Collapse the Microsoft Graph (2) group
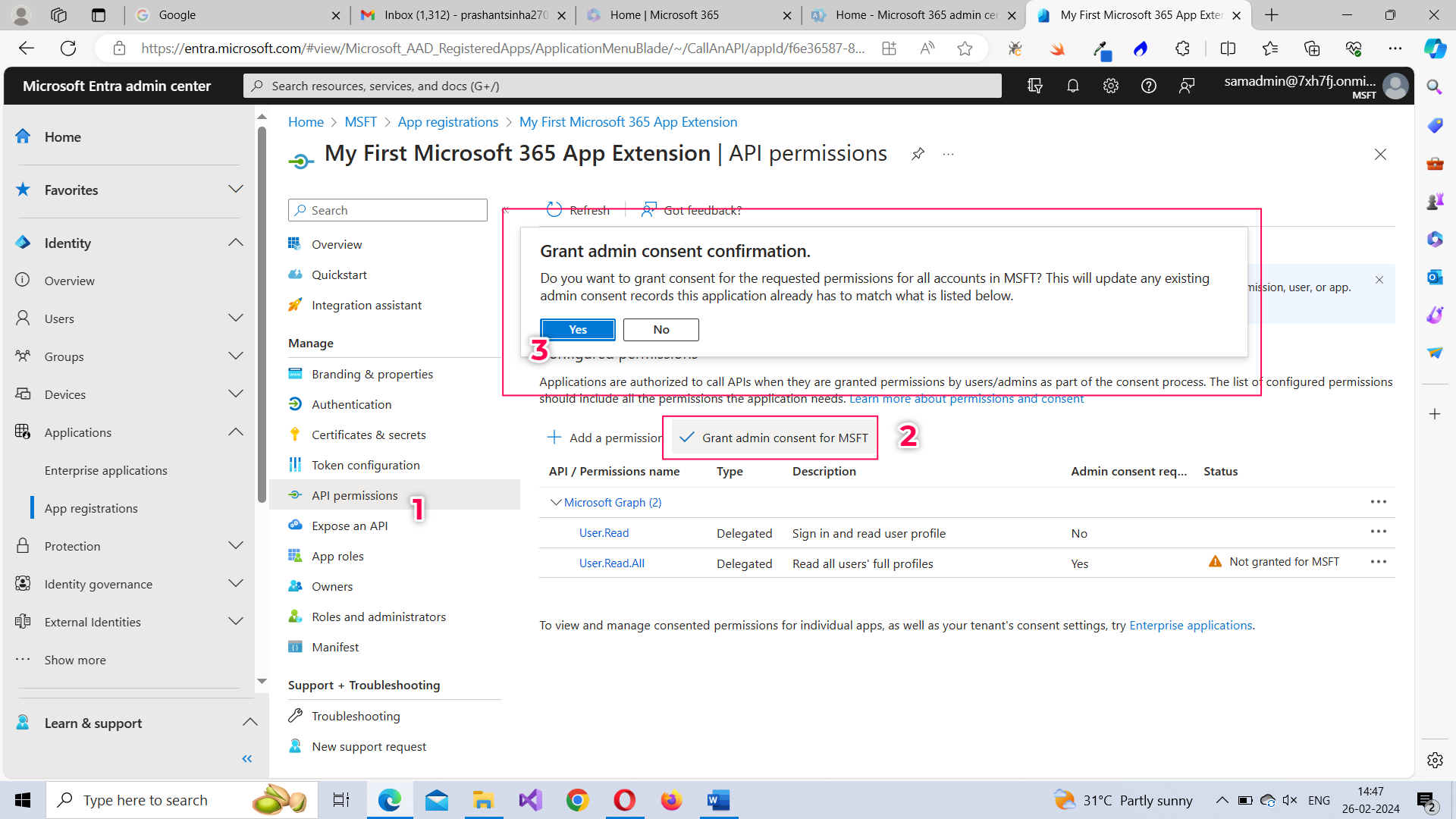1456x819 pixels. pos(556,502)
